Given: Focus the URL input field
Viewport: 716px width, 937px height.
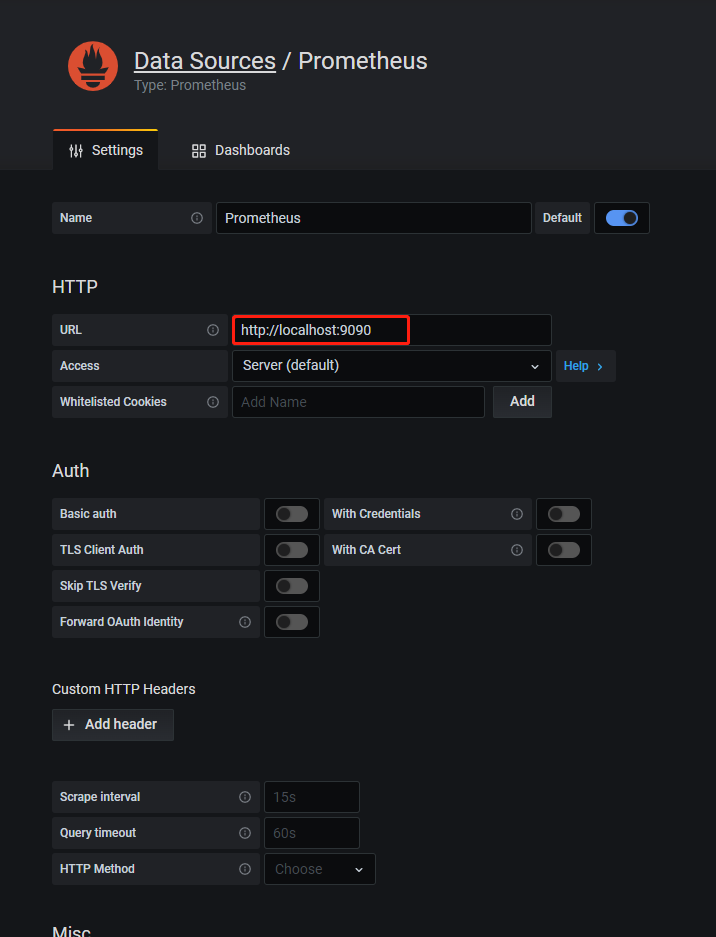Looking at the screenshot, I should point(391,330).
